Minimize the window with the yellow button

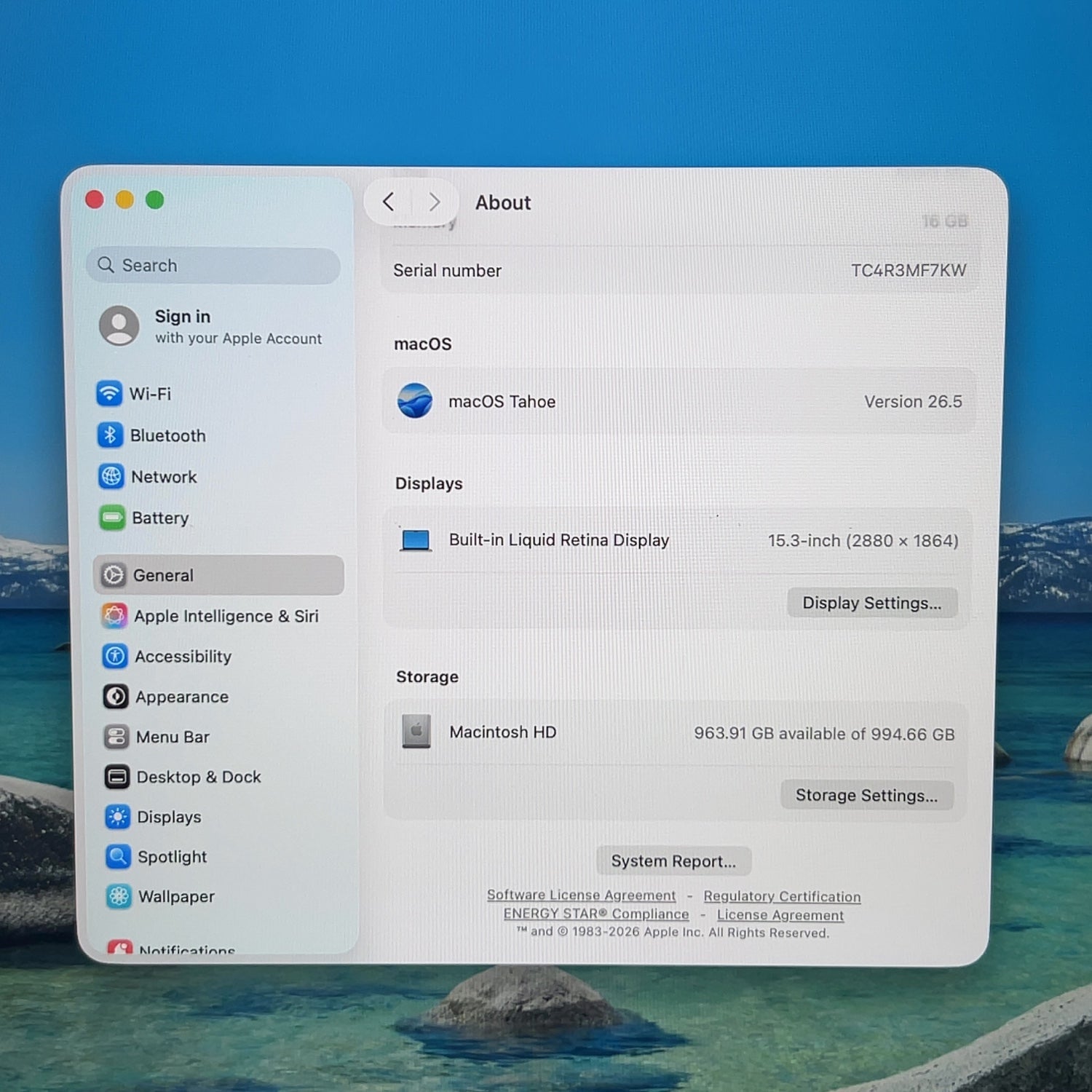click(x=124, y=199)
